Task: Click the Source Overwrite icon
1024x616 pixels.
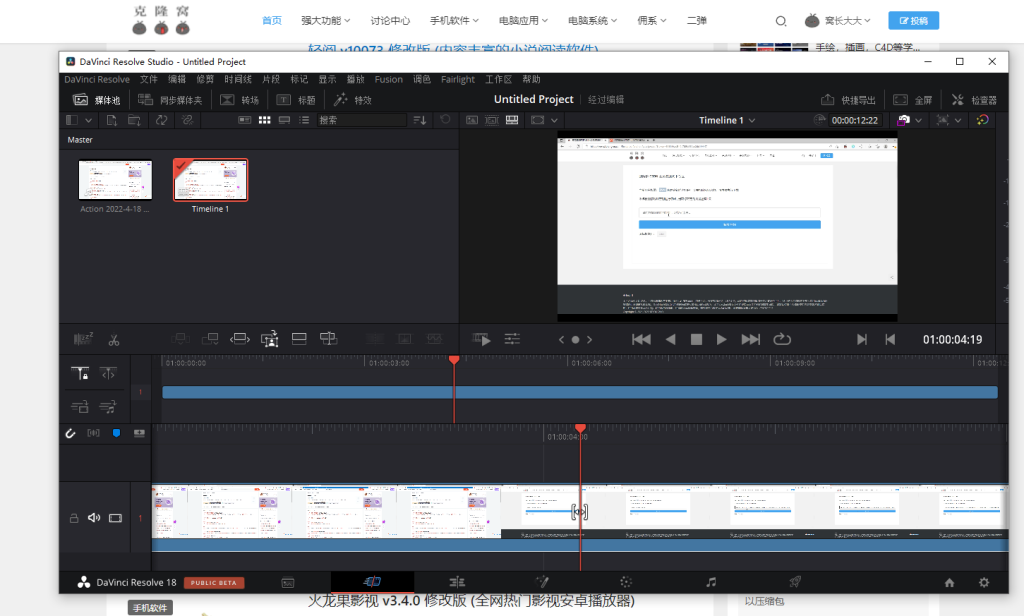Action: pyautogui.click(x=328, y=338)
